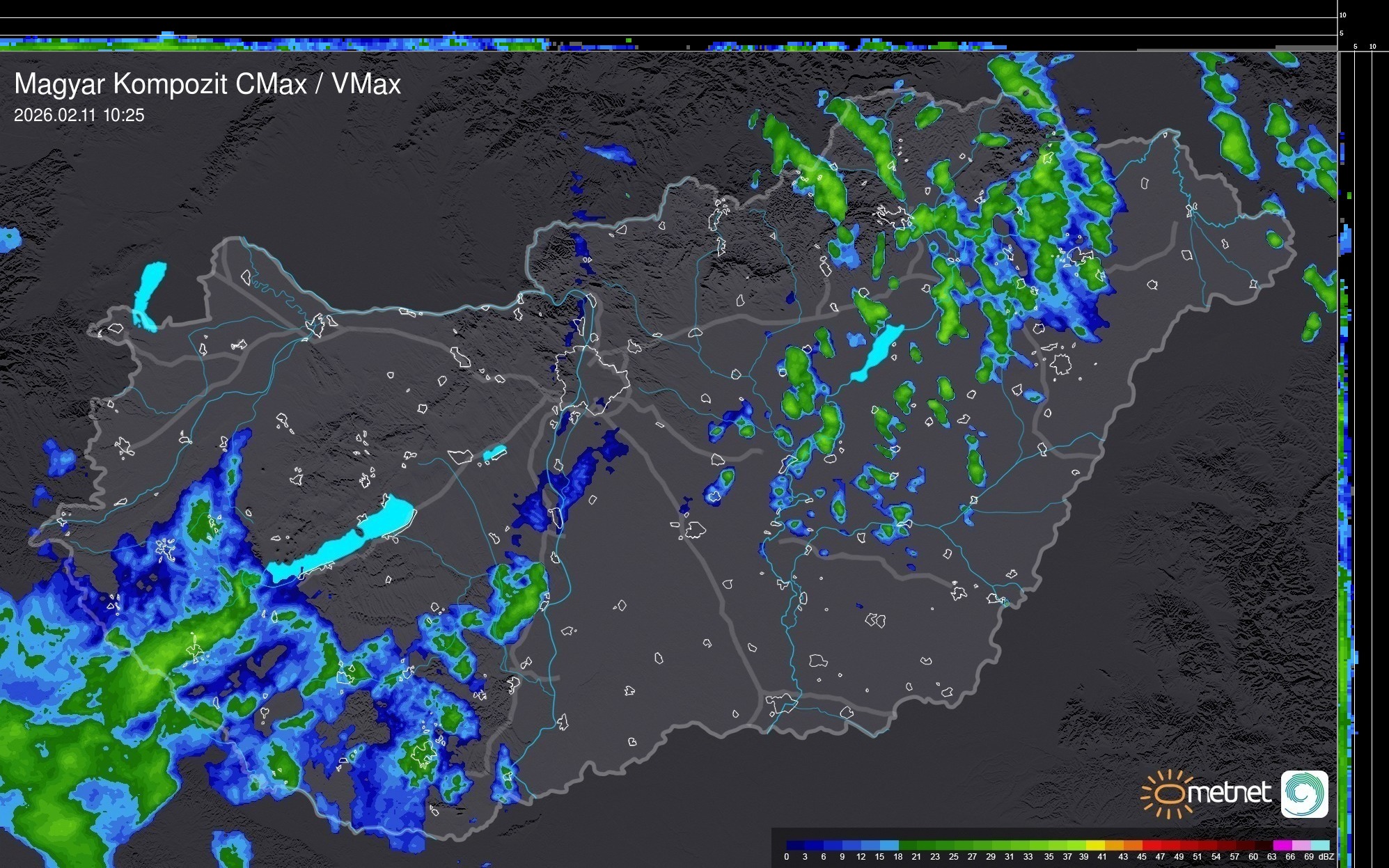Screen dimensions: 1389x868
Task: Click the legend number 18
Action: tap(898, 857)
